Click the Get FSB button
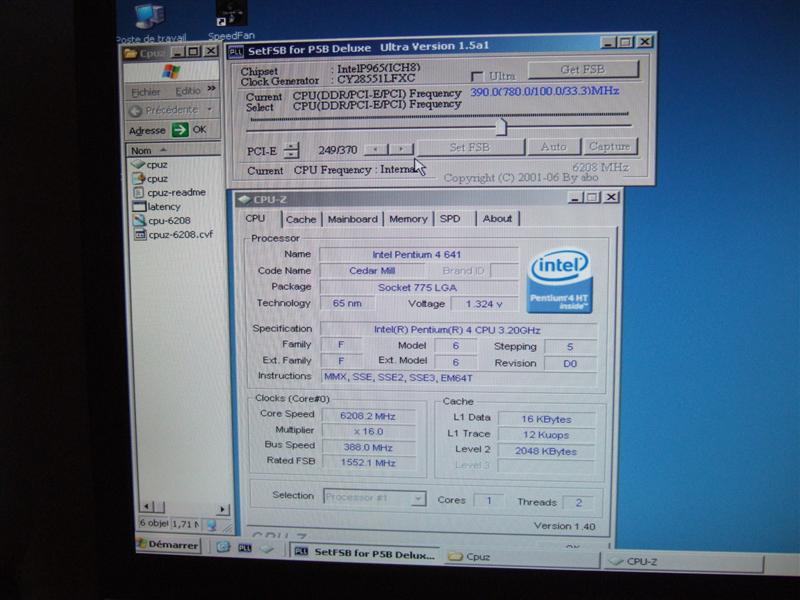Image resolution: width=800 pixels, height=600 pixels. pyautogui.click(x=583, y=69)
